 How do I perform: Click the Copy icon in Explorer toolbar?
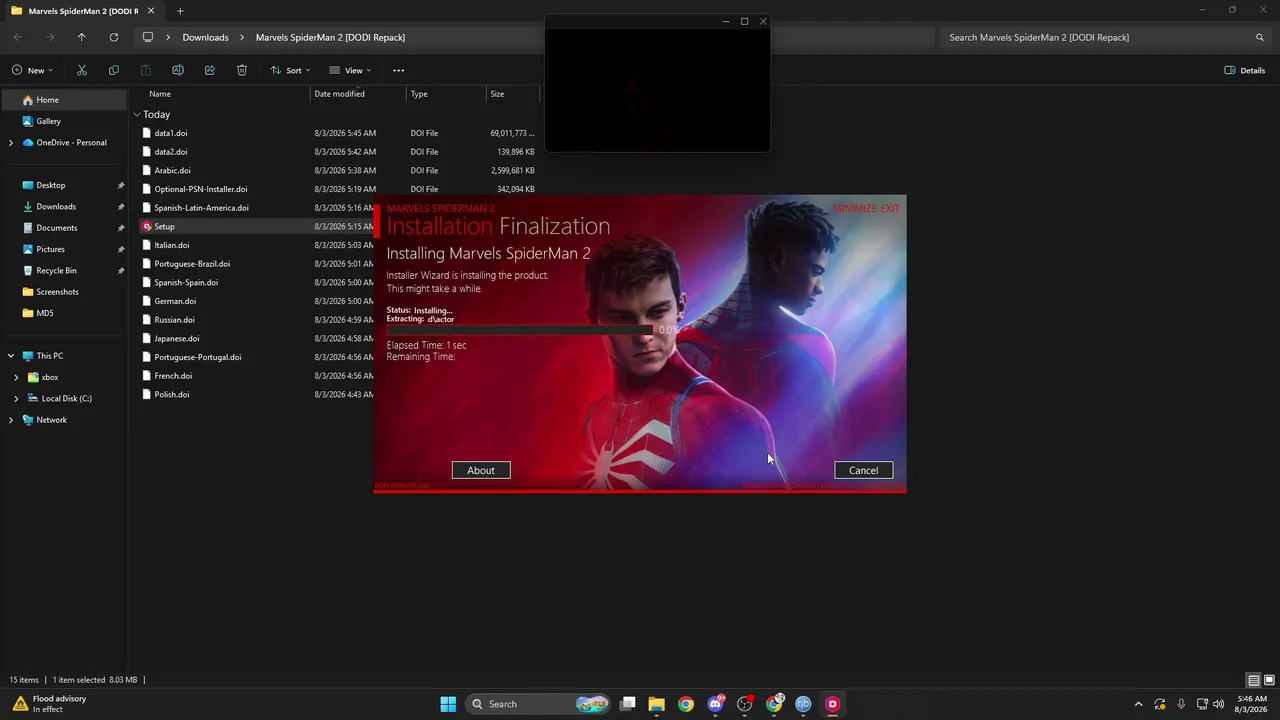[114, 70]
